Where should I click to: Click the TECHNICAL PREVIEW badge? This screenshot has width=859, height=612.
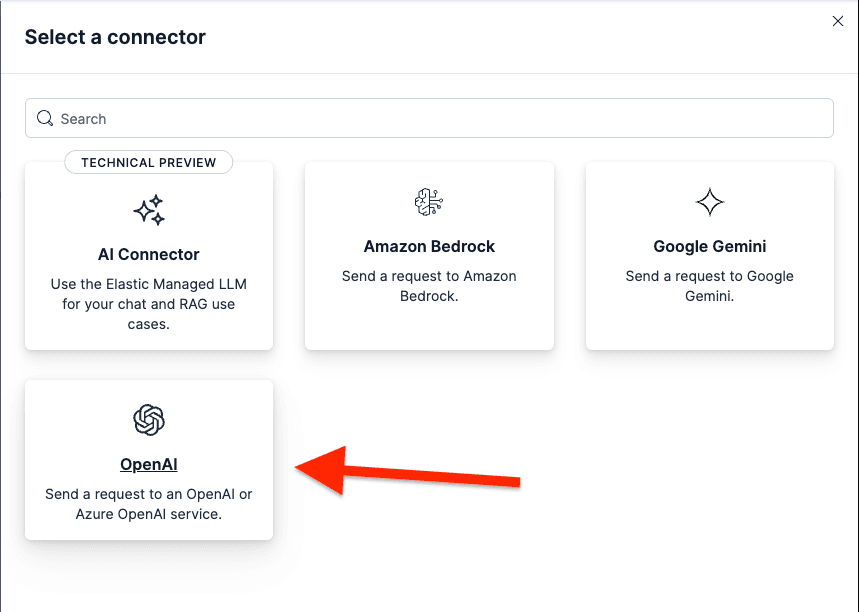pyautogui.click(x=148, y=162)
